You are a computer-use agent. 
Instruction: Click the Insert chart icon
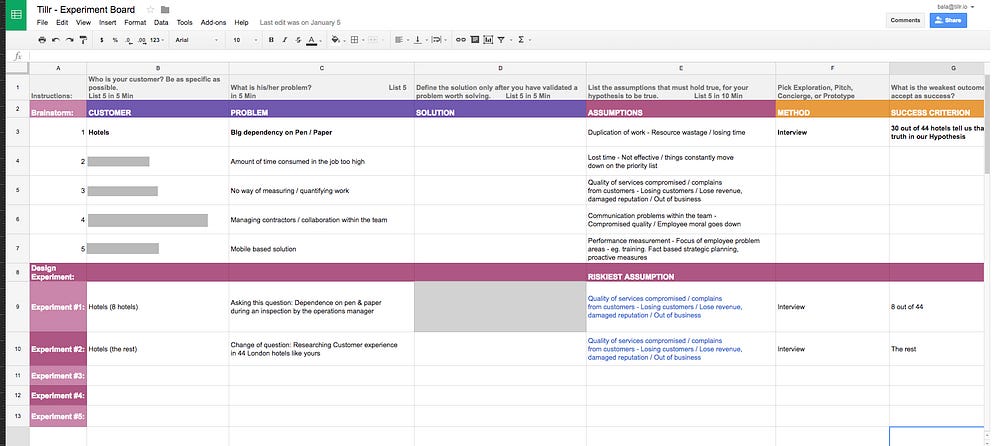click(488, 40)
